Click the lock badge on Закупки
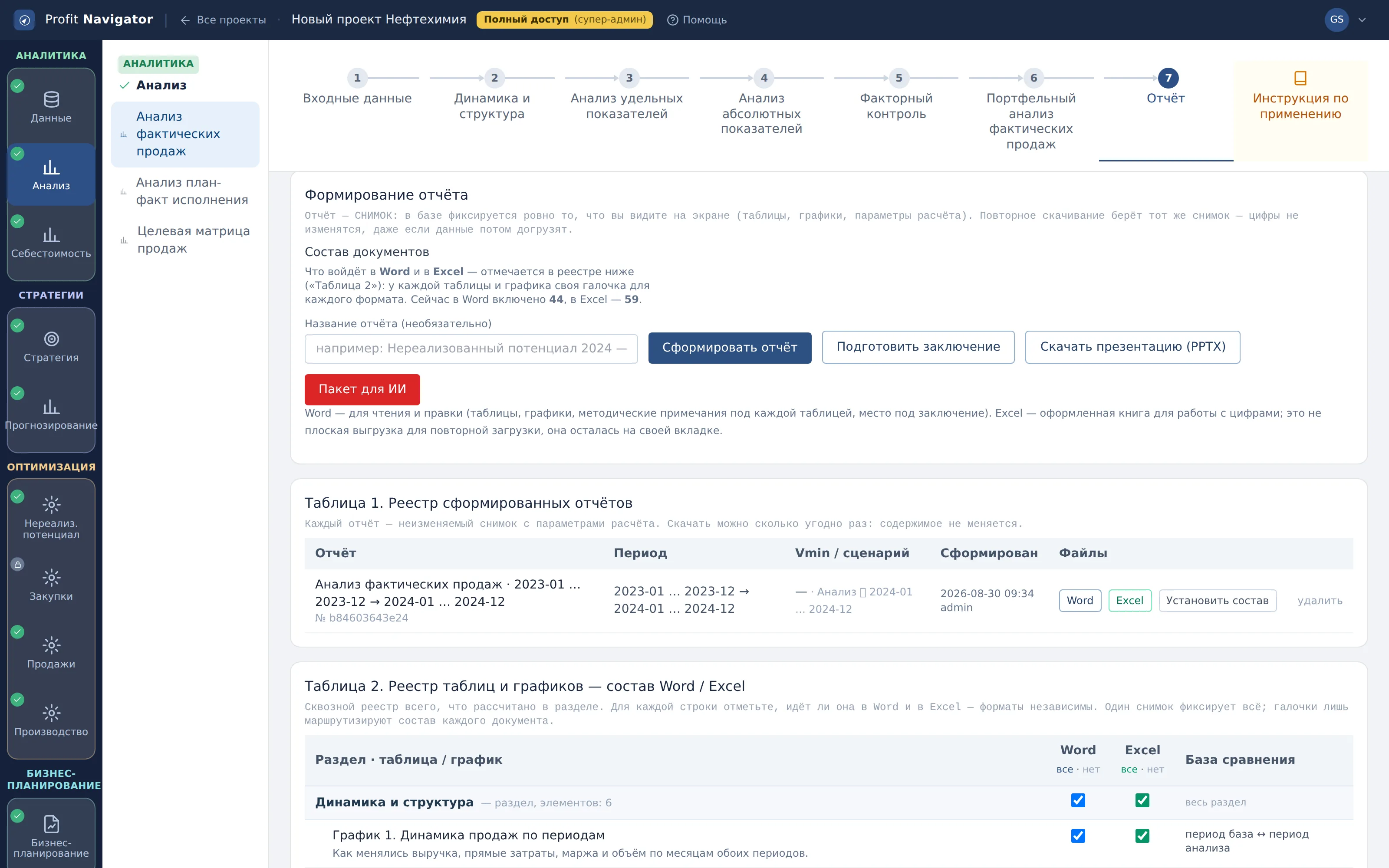Screen dimensions: 1389x868 pos(18,564)
